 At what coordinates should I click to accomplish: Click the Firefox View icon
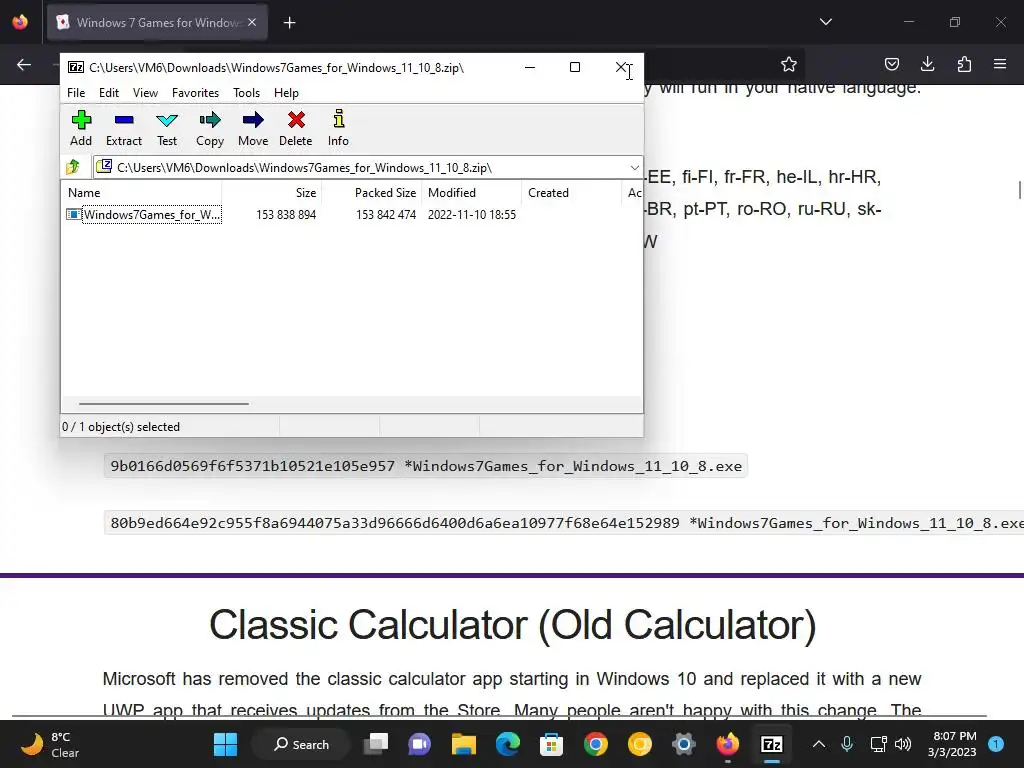pyautogui.click(x=20, y=22)
